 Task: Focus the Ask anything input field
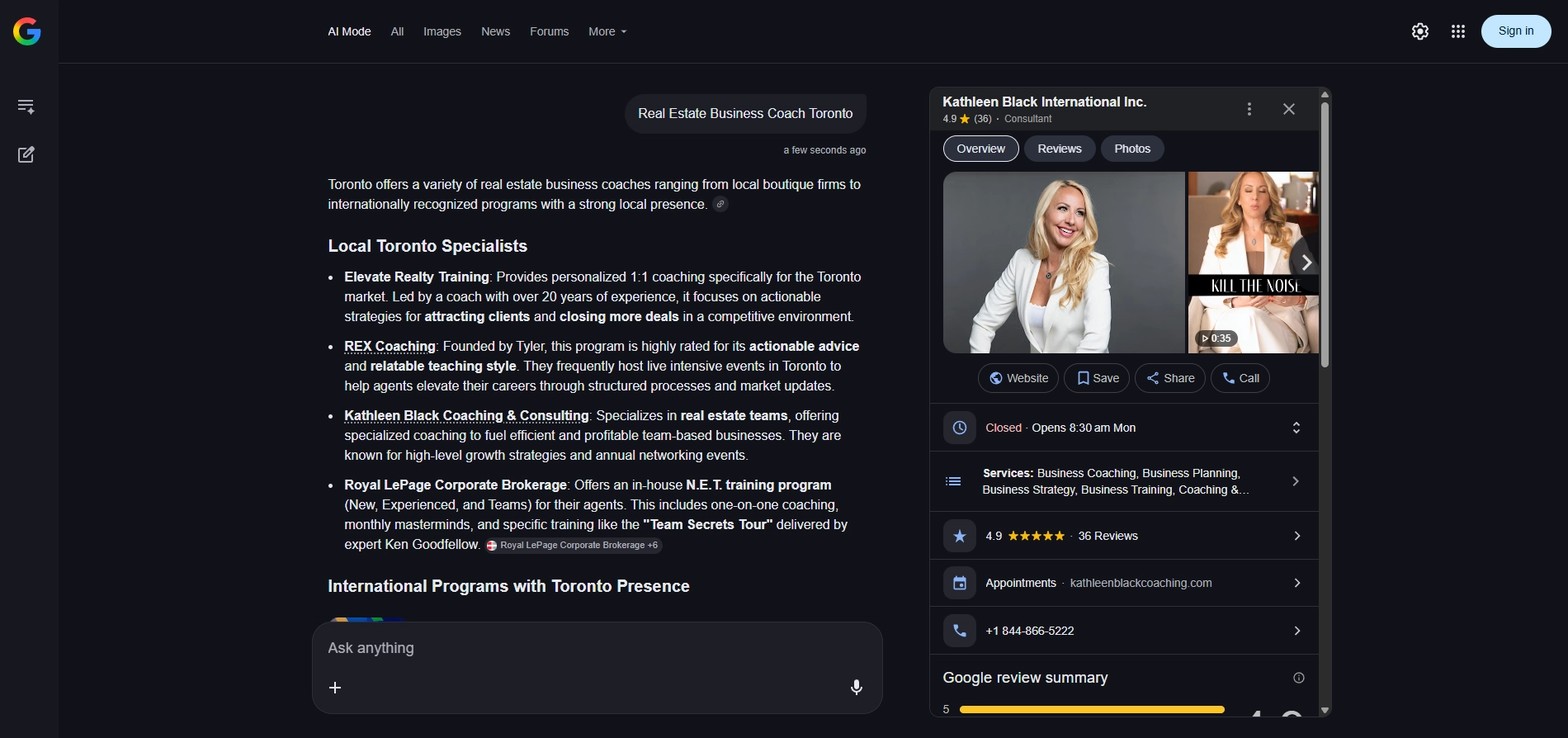[x=597, y=648]
